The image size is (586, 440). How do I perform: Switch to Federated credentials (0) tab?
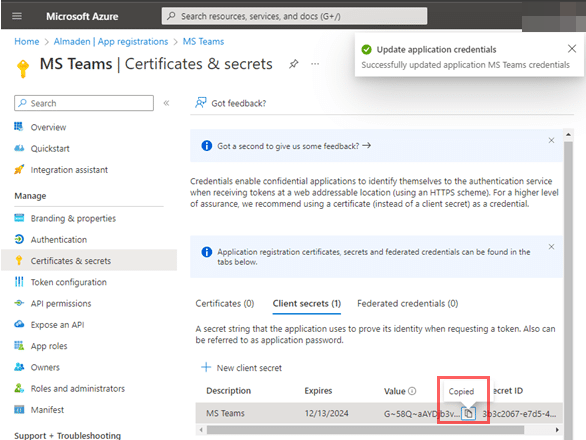(408, 304)
